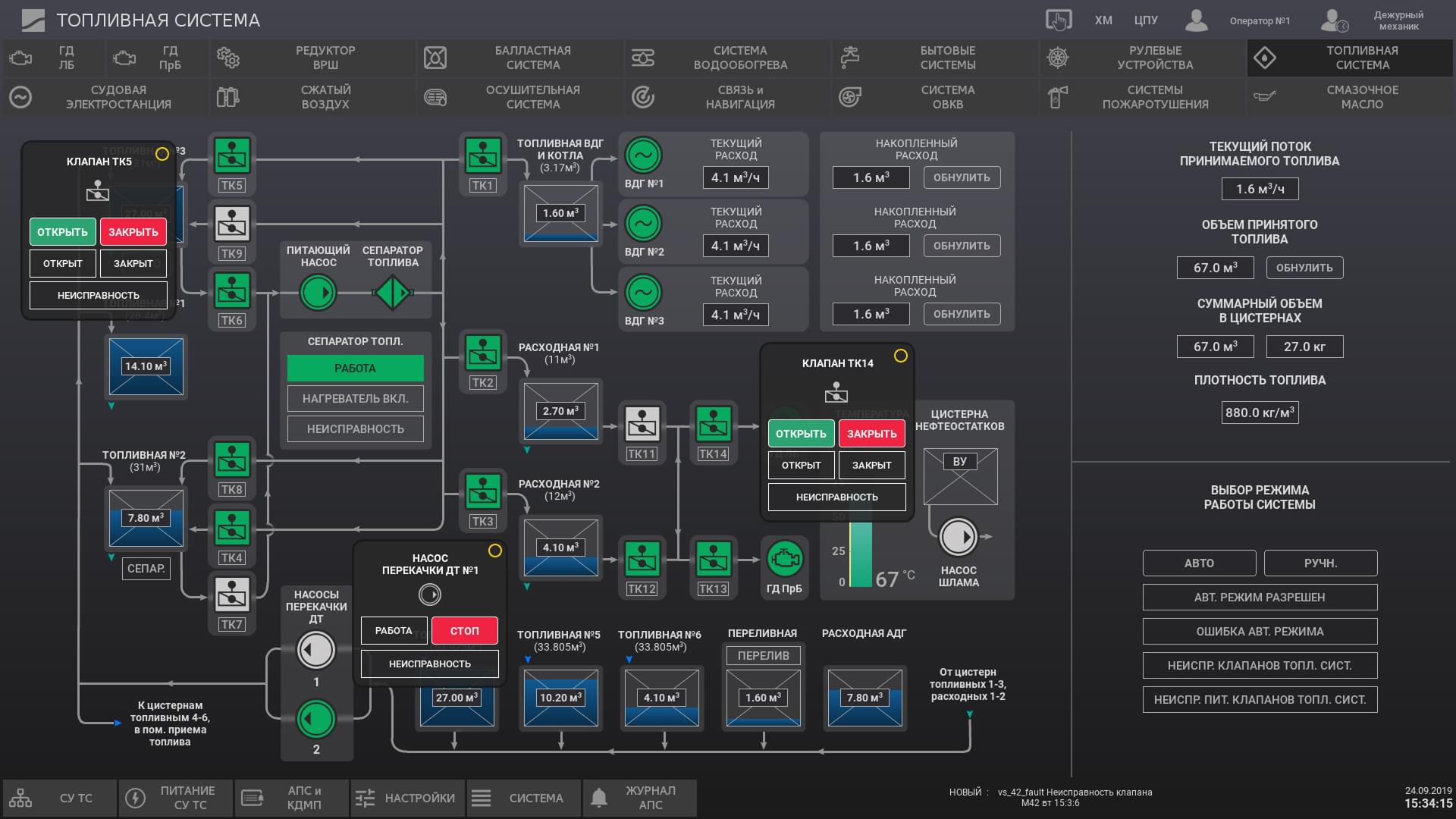Click the ГД ПрБ engine icon
1456x819 pixels.
[x=784, y=560]
